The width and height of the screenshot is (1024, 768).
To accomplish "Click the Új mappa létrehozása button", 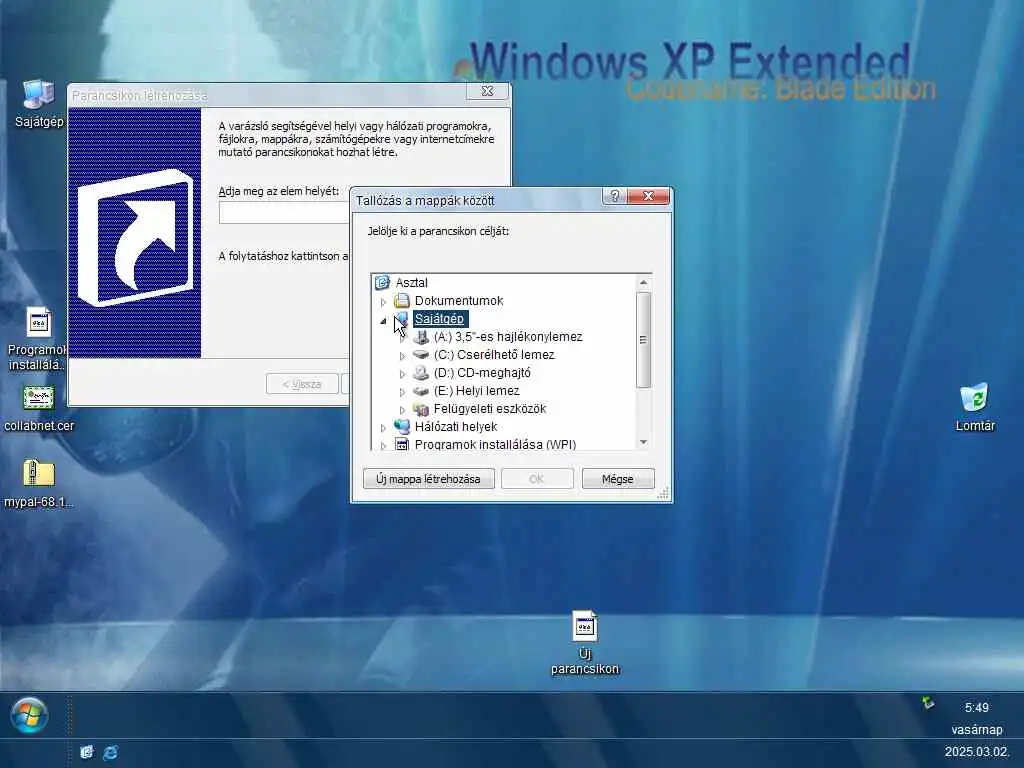I will (428, 479).
